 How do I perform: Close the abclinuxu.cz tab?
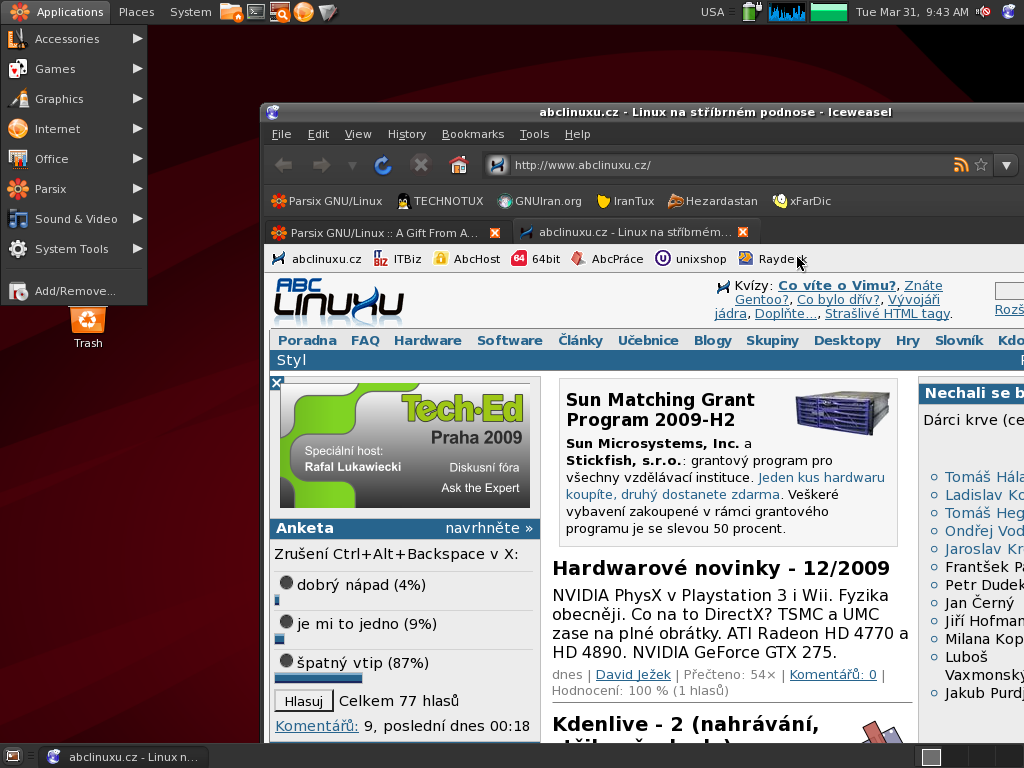tap(743, 232)
